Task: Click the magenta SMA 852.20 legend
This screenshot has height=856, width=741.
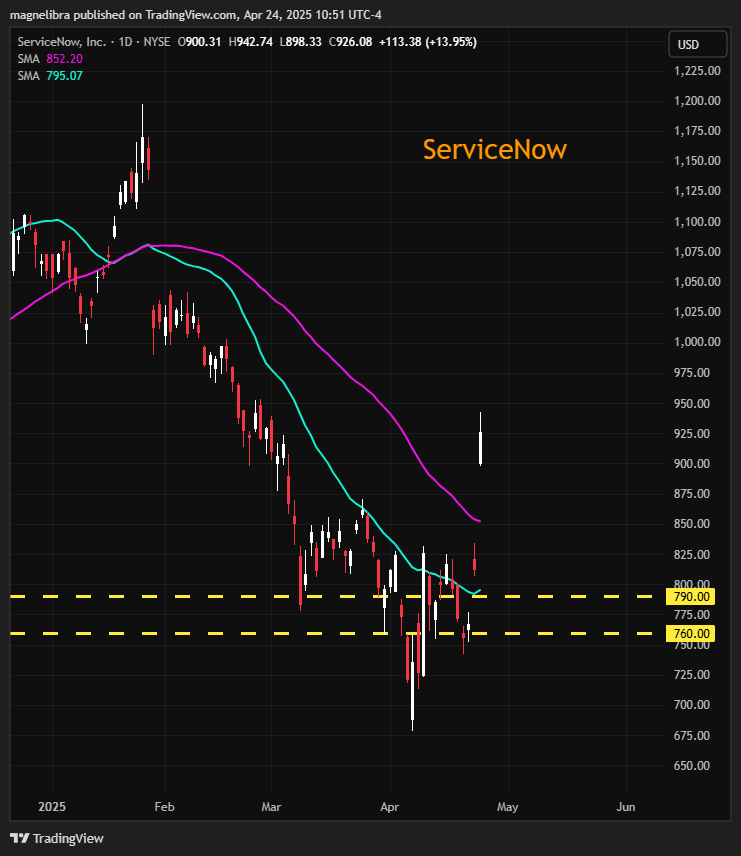Action: (50, 59)
